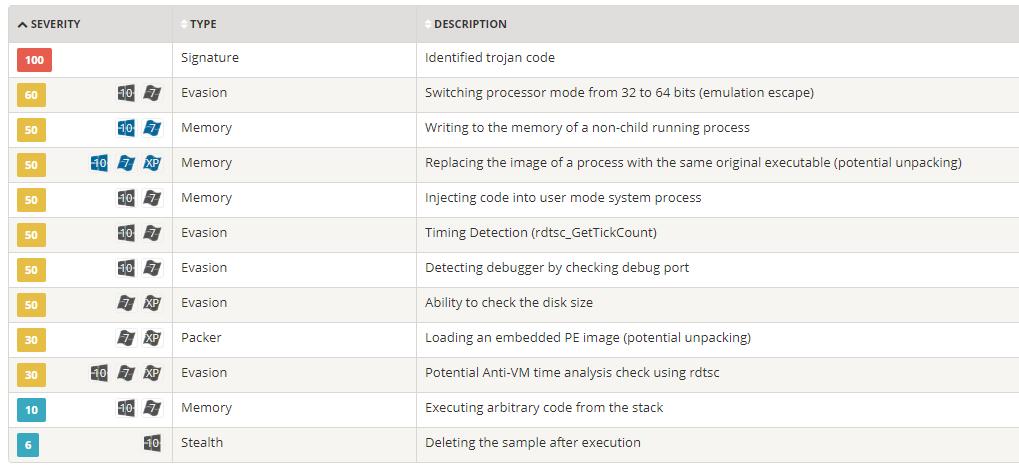The image size is (1019, 468).
Task: Select the 'Identified trojan code' description
Action: [490, 58]
